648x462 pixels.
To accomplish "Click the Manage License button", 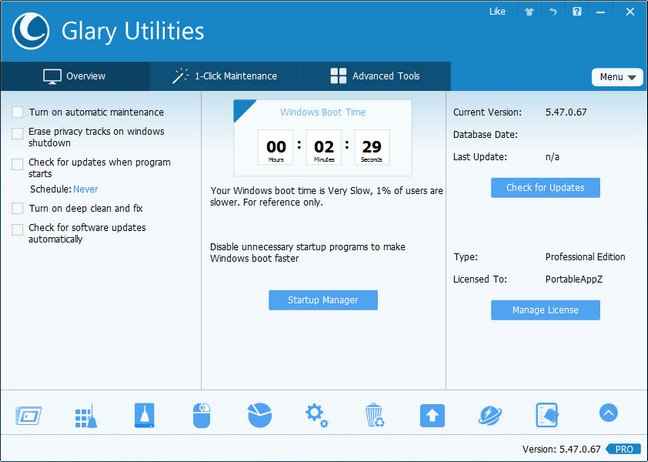I will [x=545, y=310].
